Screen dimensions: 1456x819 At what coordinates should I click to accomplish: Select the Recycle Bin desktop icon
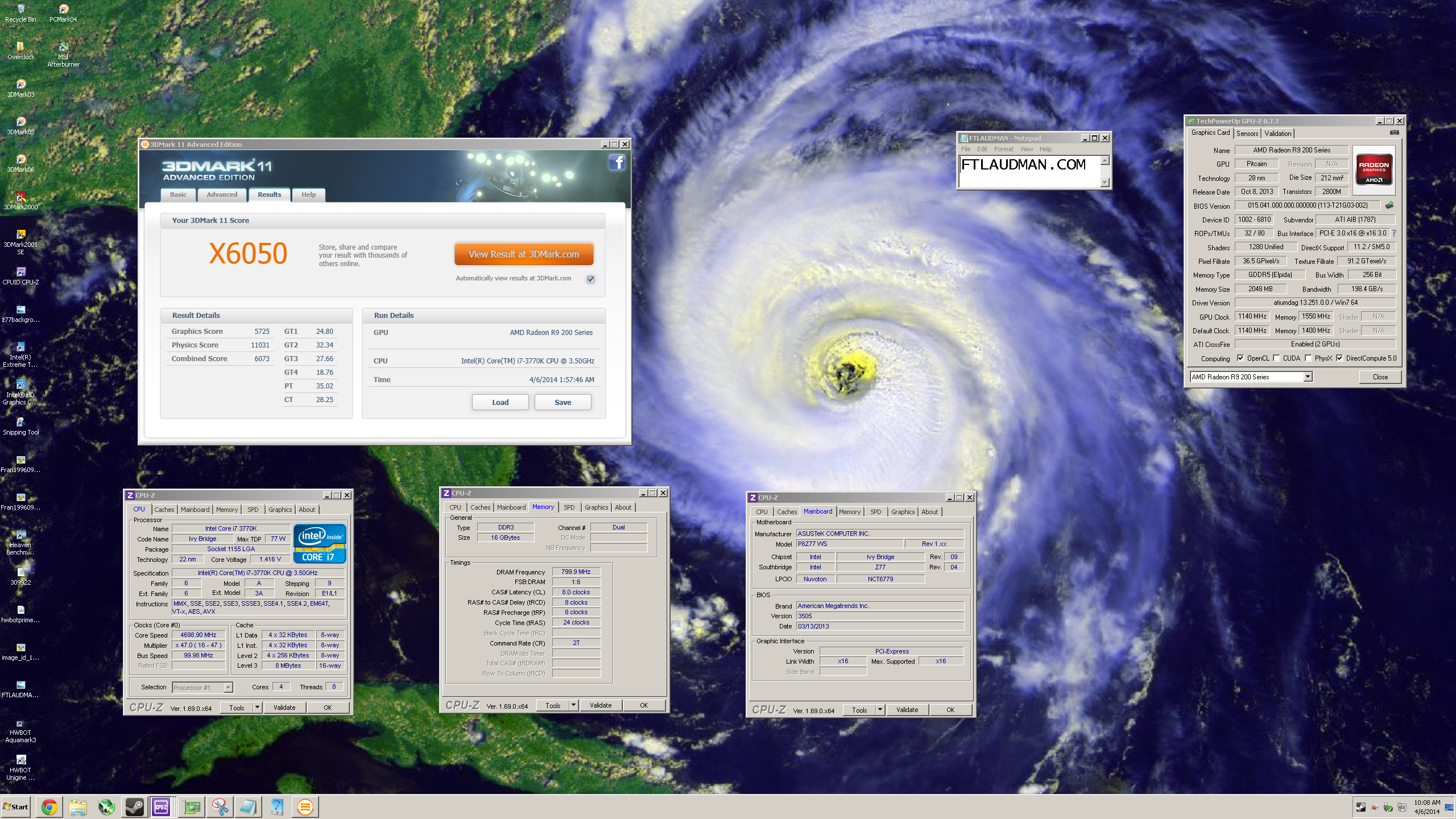20,13
